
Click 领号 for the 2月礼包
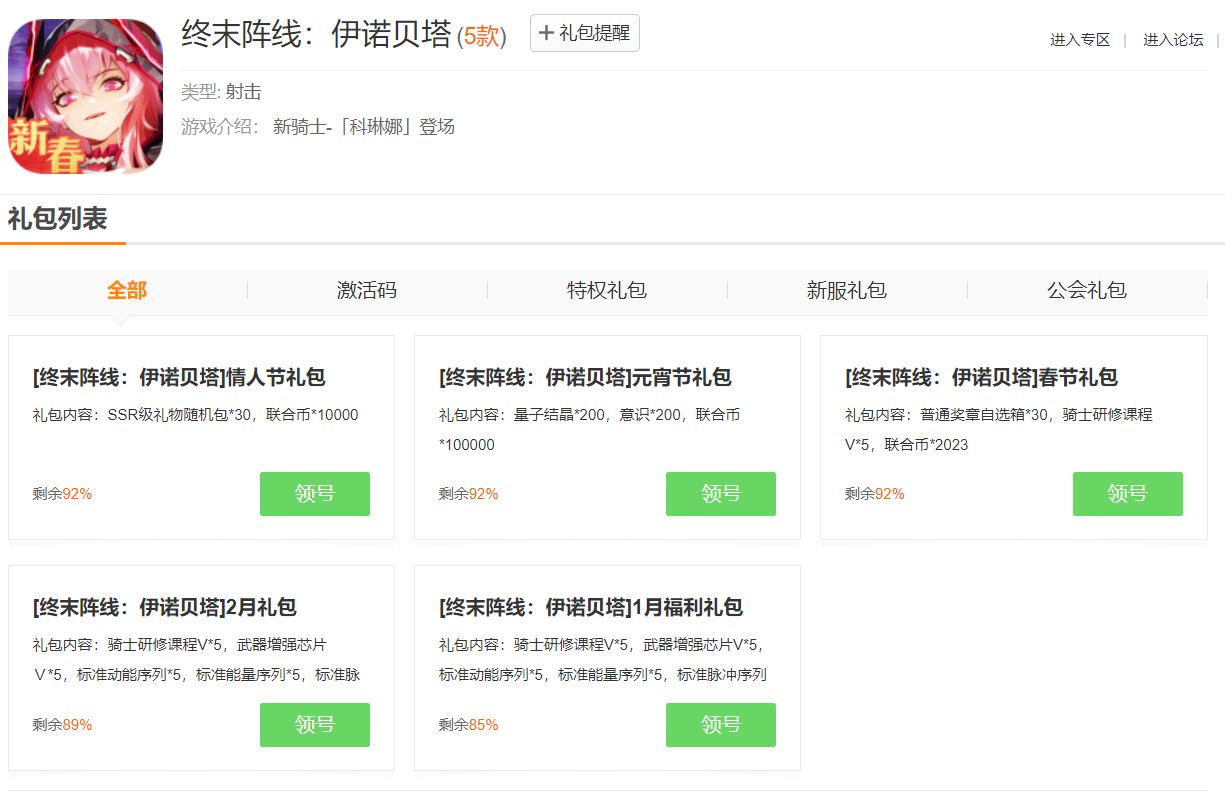click(315, 725)
